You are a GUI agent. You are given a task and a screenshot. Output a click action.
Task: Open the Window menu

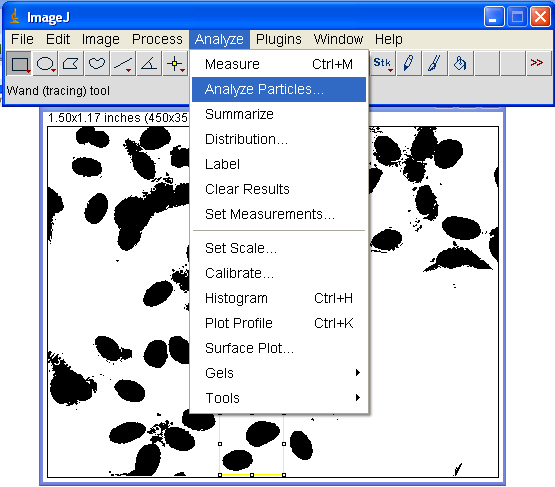click(x=338, y=39)
